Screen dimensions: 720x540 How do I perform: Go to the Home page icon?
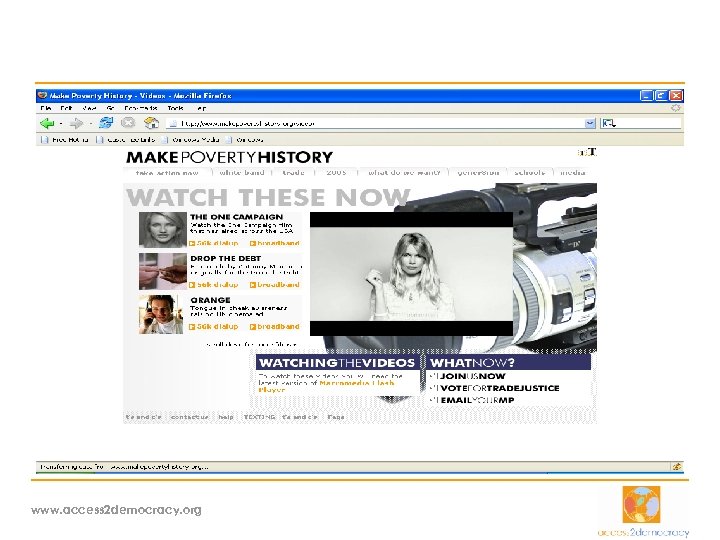[151, 123]
